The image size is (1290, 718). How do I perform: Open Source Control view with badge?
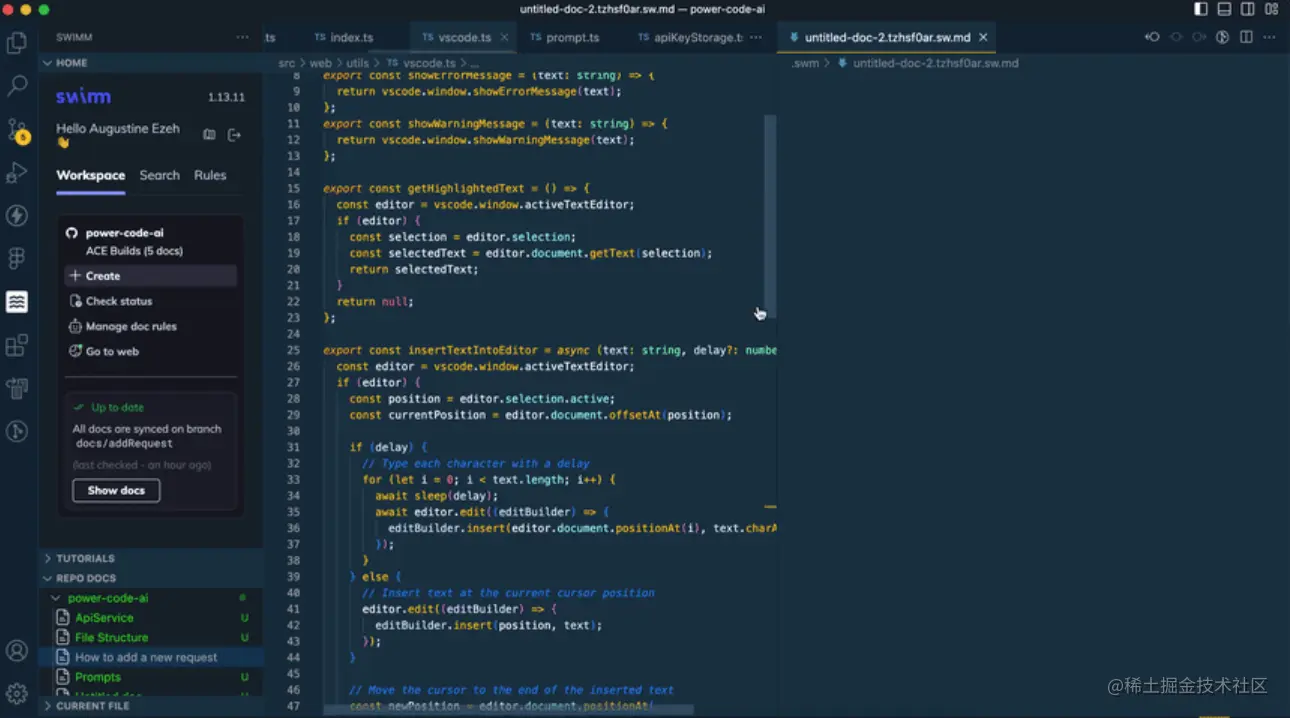(x=17, y=130)
